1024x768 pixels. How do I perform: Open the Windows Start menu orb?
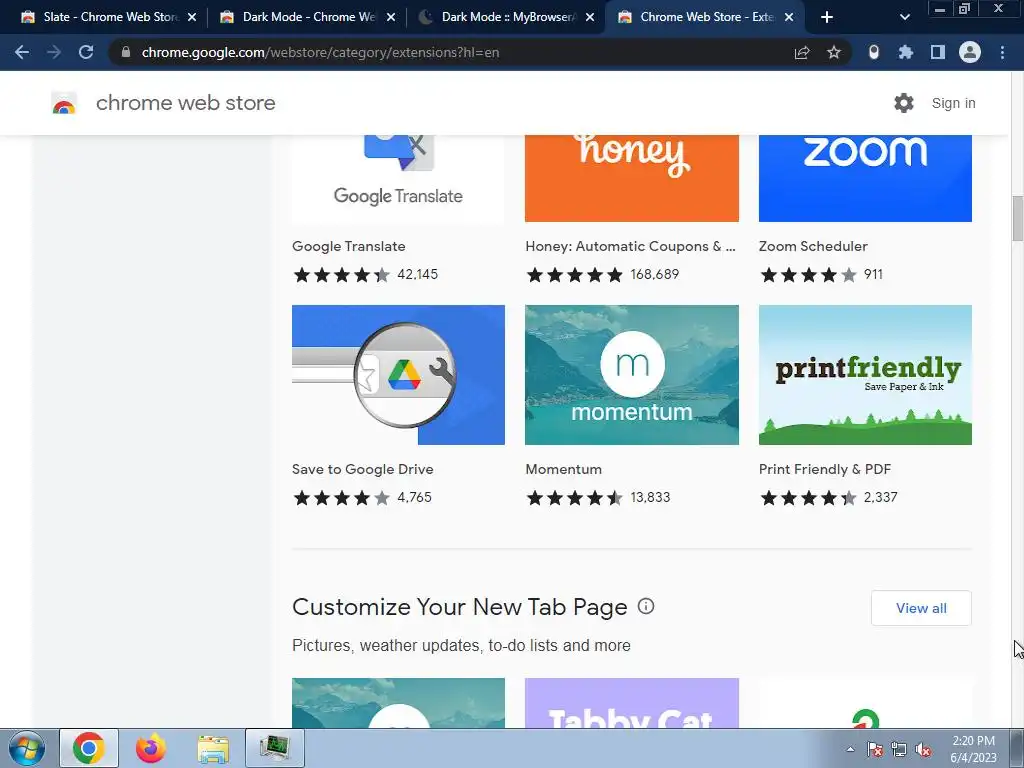click(x=26, y=748)
